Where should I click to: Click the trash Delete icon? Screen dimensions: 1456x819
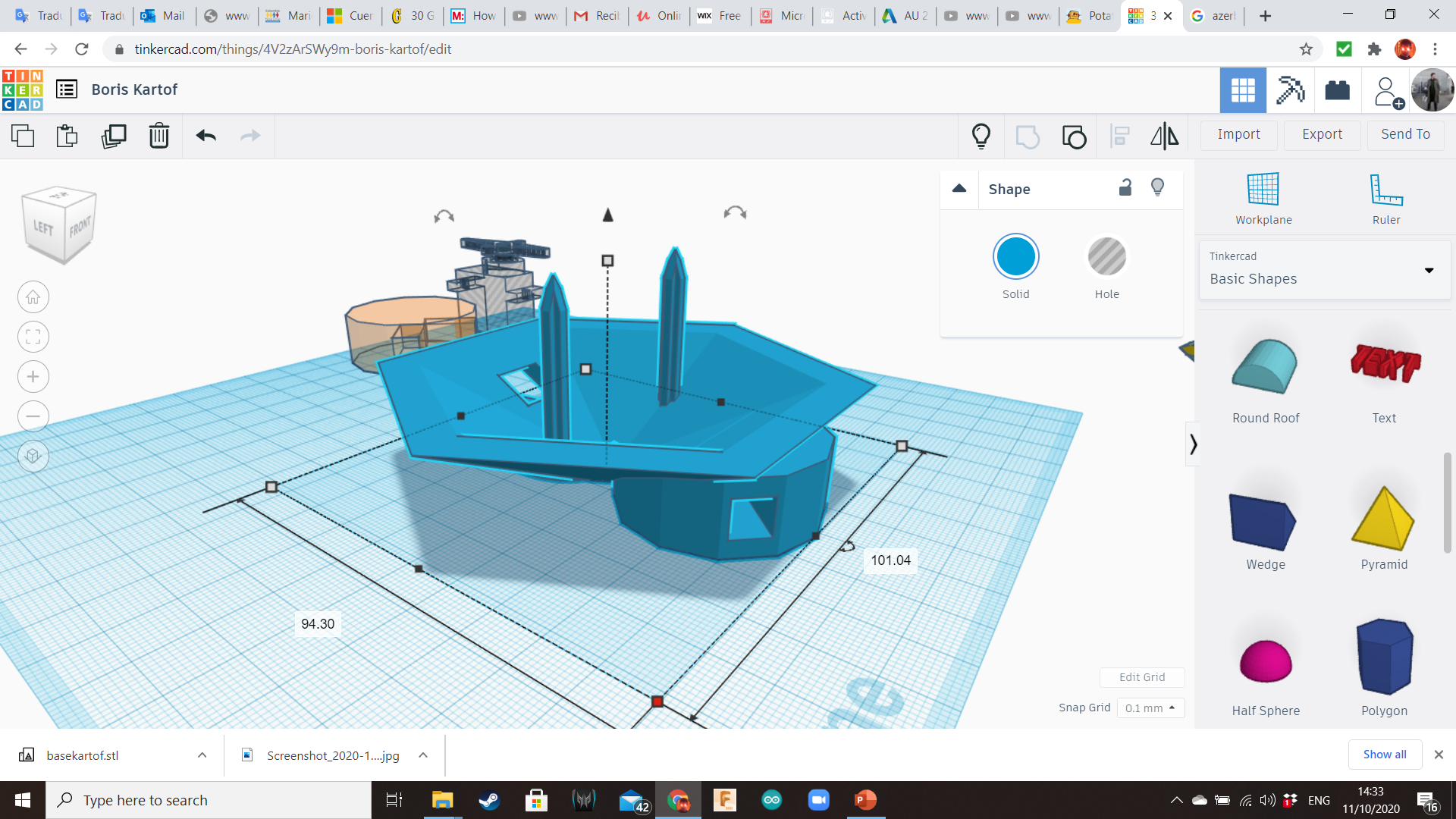click(159, 136)
